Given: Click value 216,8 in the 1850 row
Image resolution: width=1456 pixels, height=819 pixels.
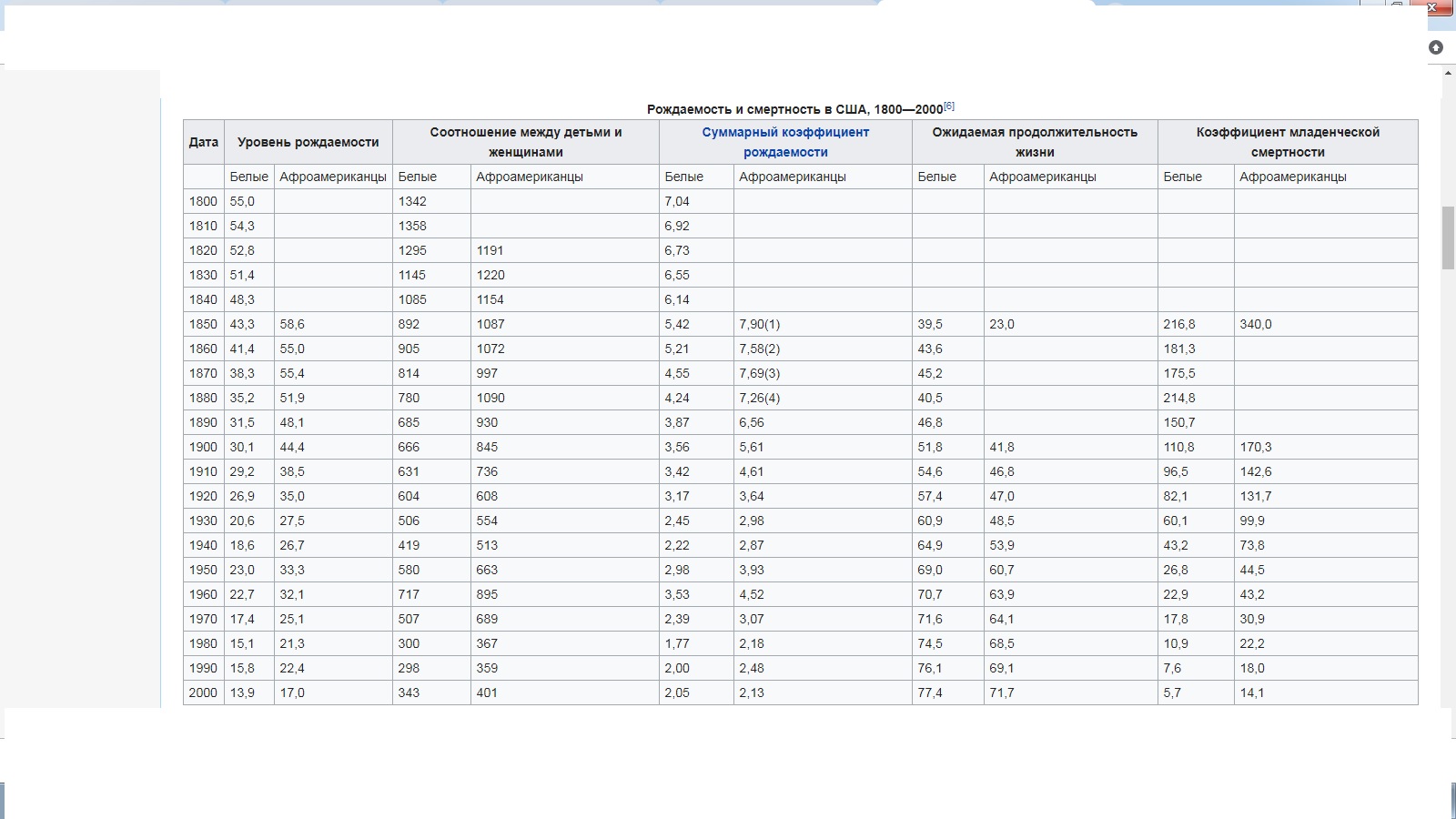Looking at the screenshot, I should [x=1179, y=324].
